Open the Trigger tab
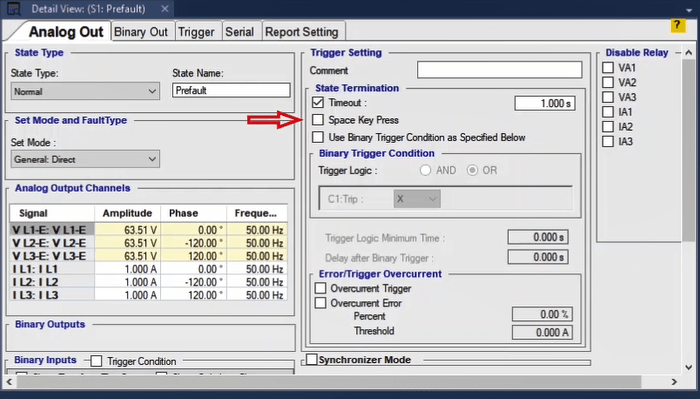The width and height of the screenshot is (700, 399). (196, 32)
